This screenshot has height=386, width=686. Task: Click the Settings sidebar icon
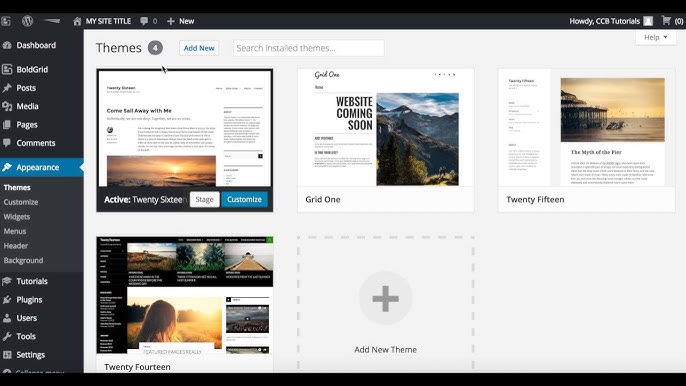(x=7, y=355)
